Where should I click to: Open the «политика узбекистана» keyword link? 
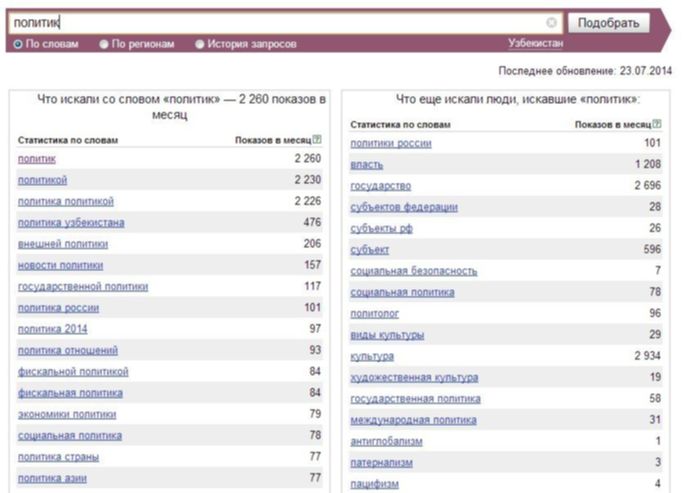click(71, 222)
